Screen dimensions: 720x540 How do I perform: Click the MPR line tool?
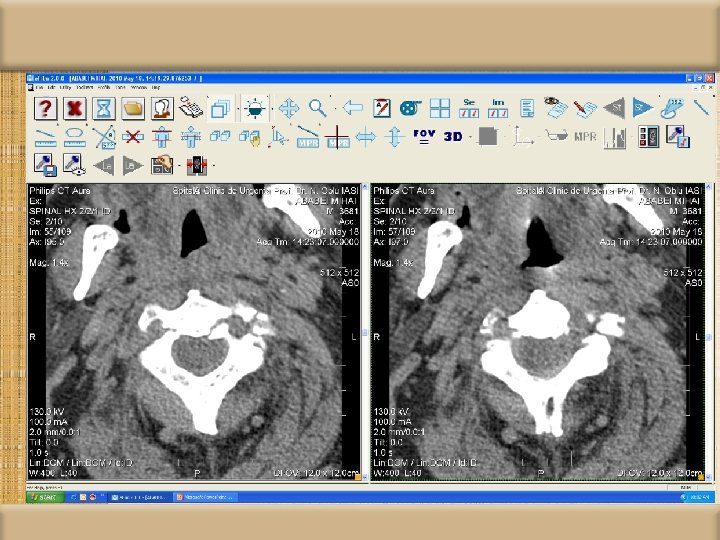click(x=308, y=137)
